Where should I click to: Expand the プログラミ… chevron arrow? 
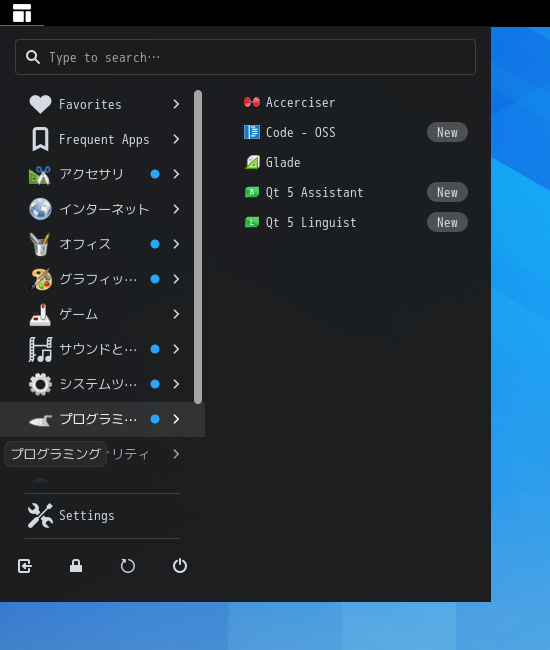(x=176, y=419)
